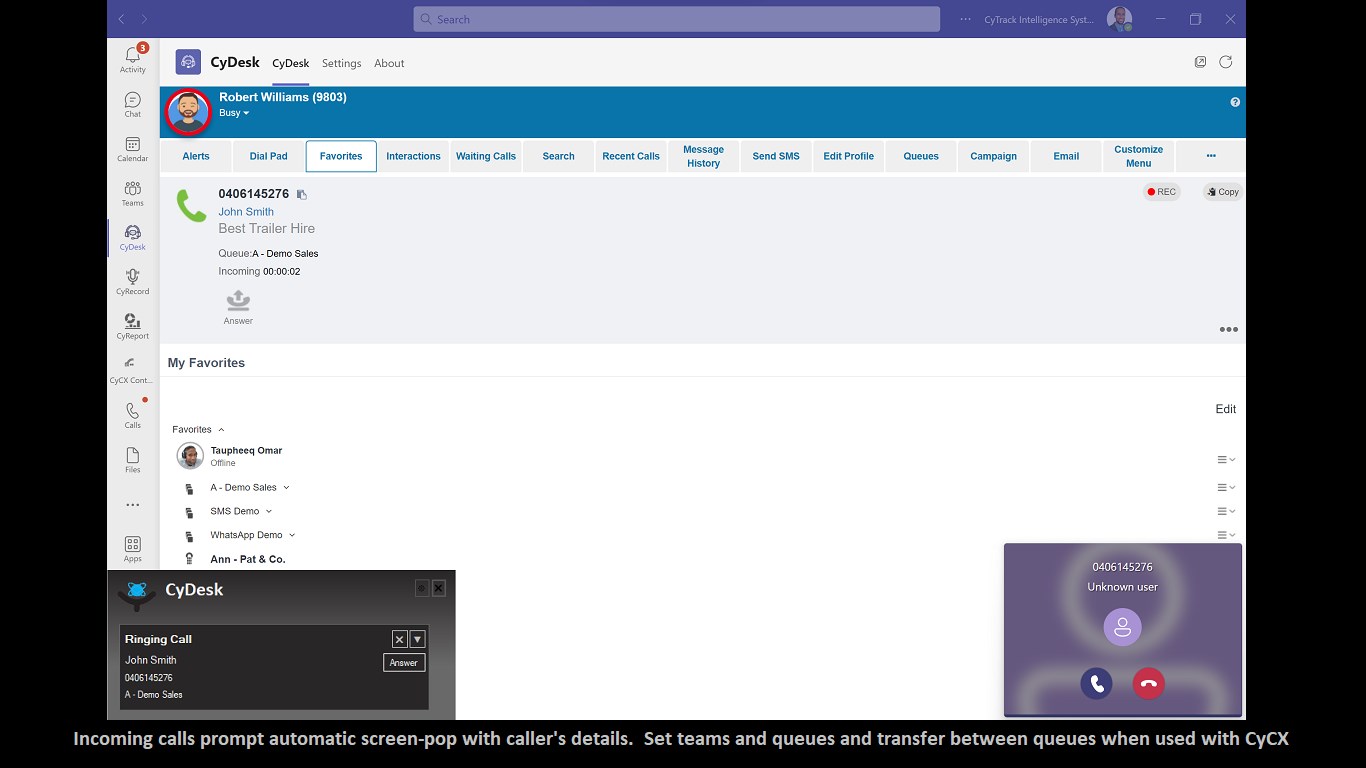1366x768 pixels.
Task: Select the Favorites tab
Action: [341, 156]
